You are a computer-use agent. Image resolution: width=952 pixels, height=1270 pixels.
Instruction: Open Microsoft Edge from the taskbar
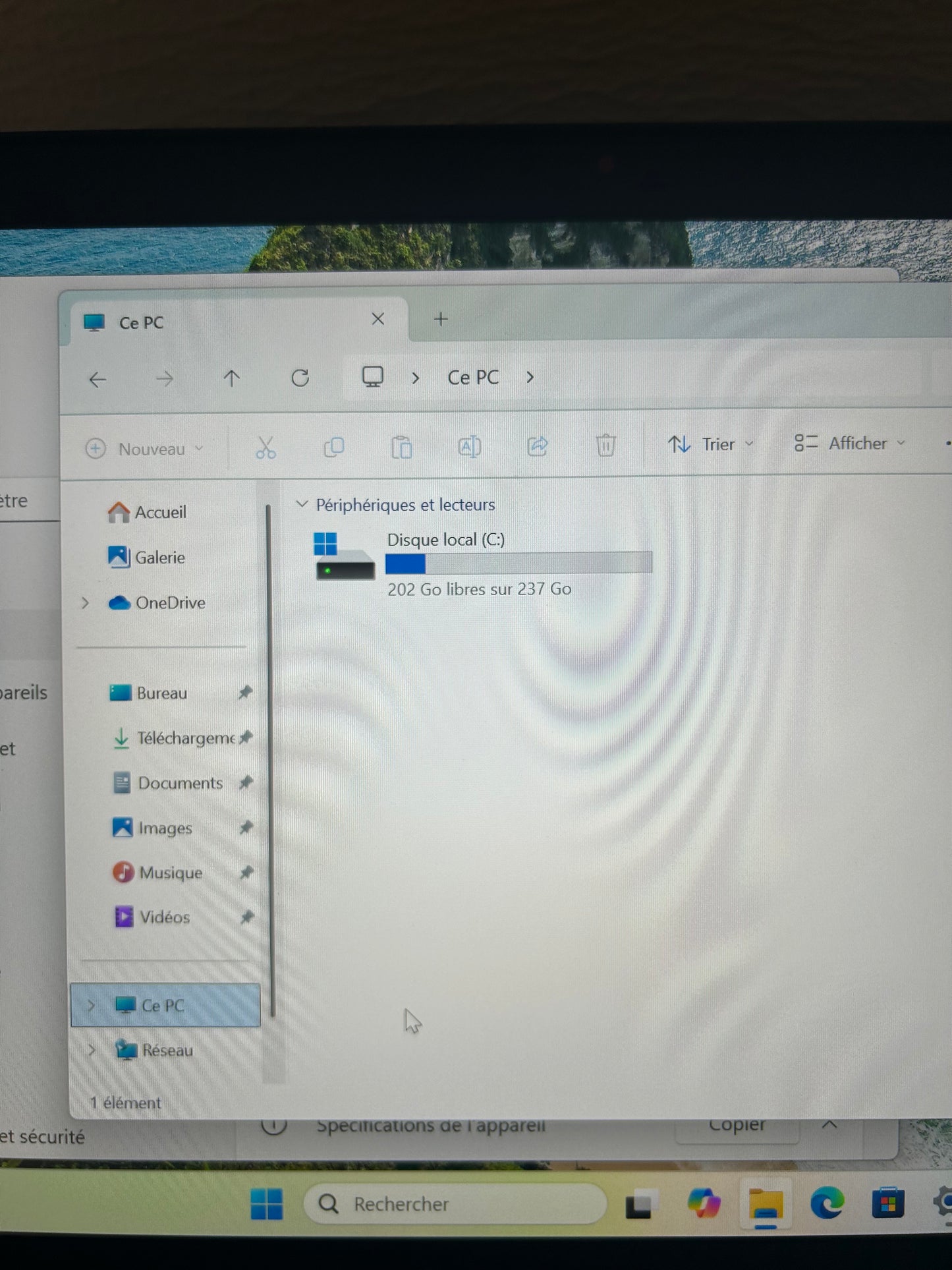(x=827, y=1204)
